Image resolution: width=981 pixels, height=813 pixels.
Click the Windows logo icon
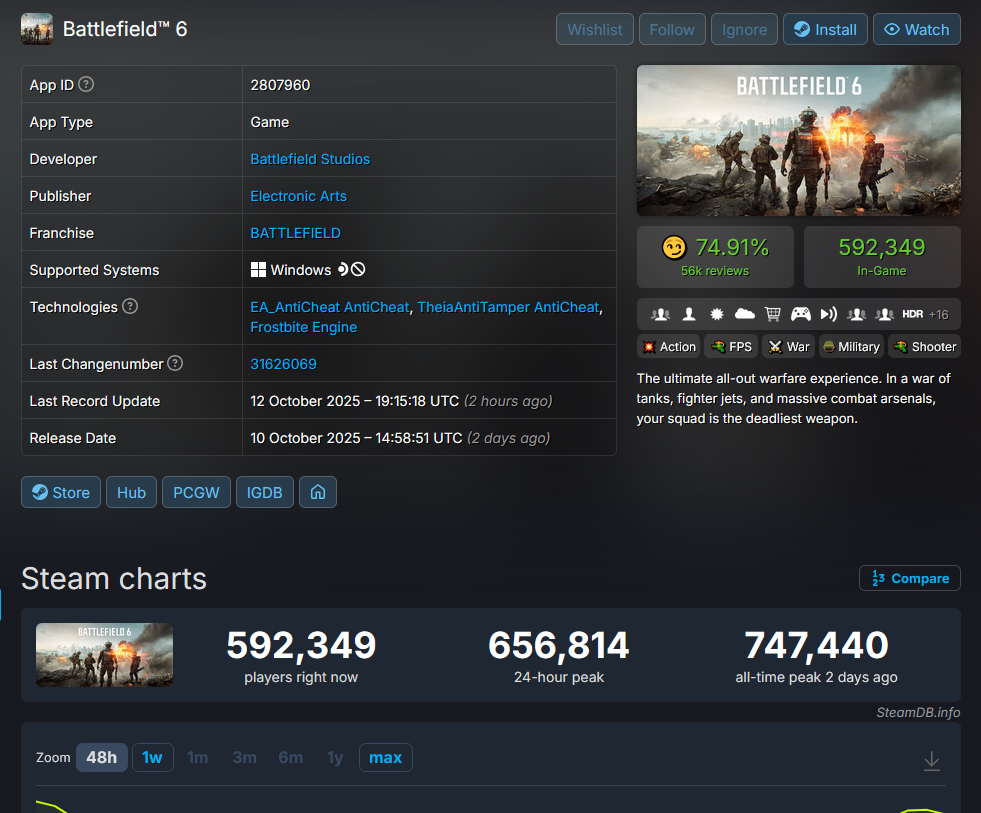(258, 270)
